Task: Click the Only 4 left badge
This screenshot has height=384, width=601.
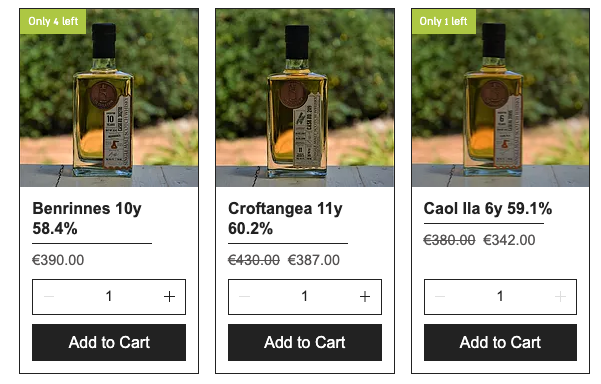Action: coord(53,21)
